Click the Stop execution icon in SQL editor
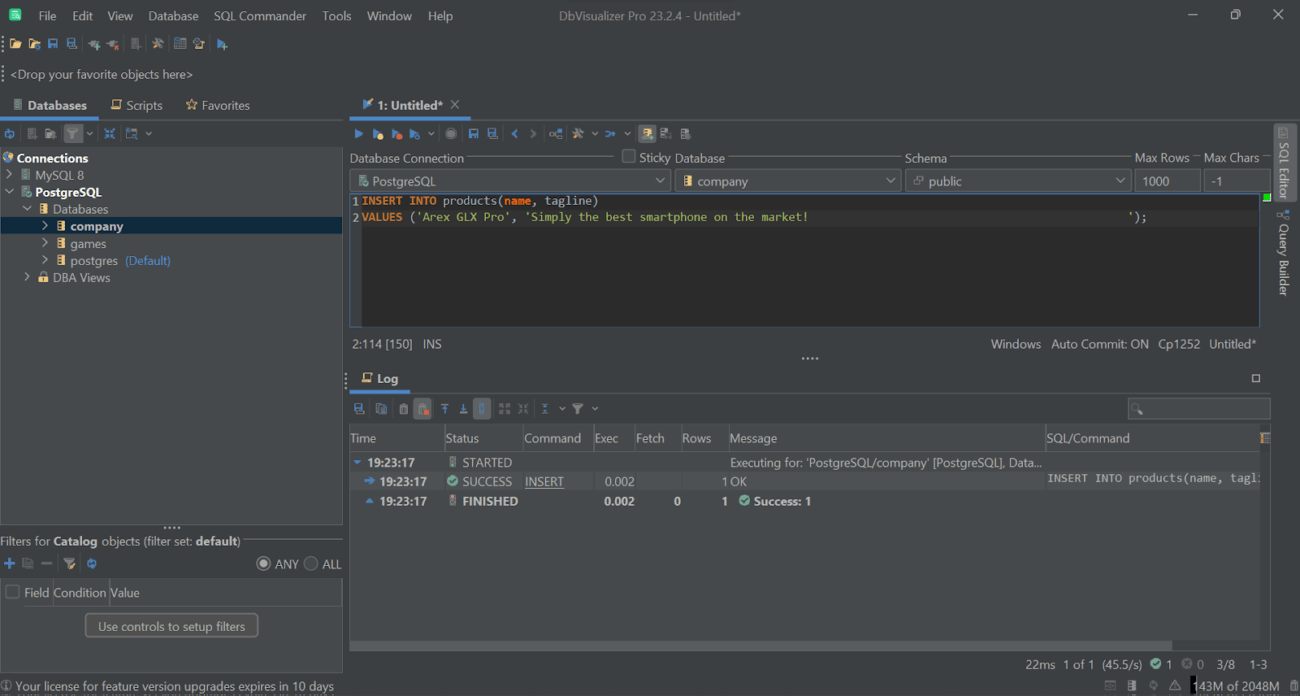Screen dimensions: 1300x696 (x=451, y=133)
